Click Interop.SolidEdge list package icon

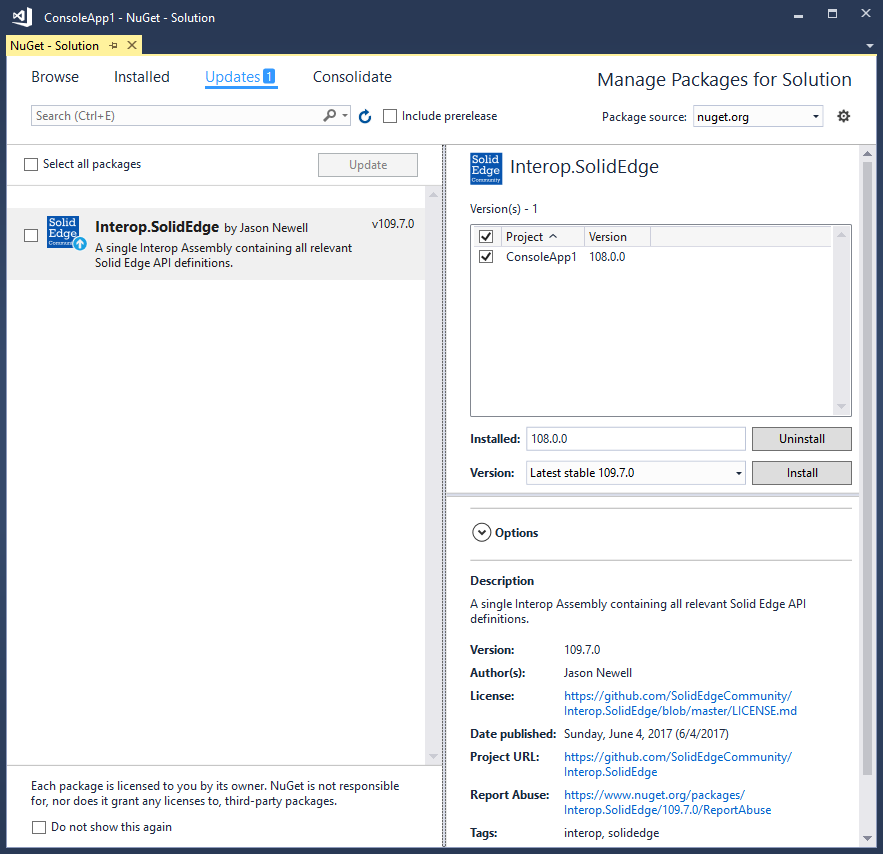pos(65,232)
